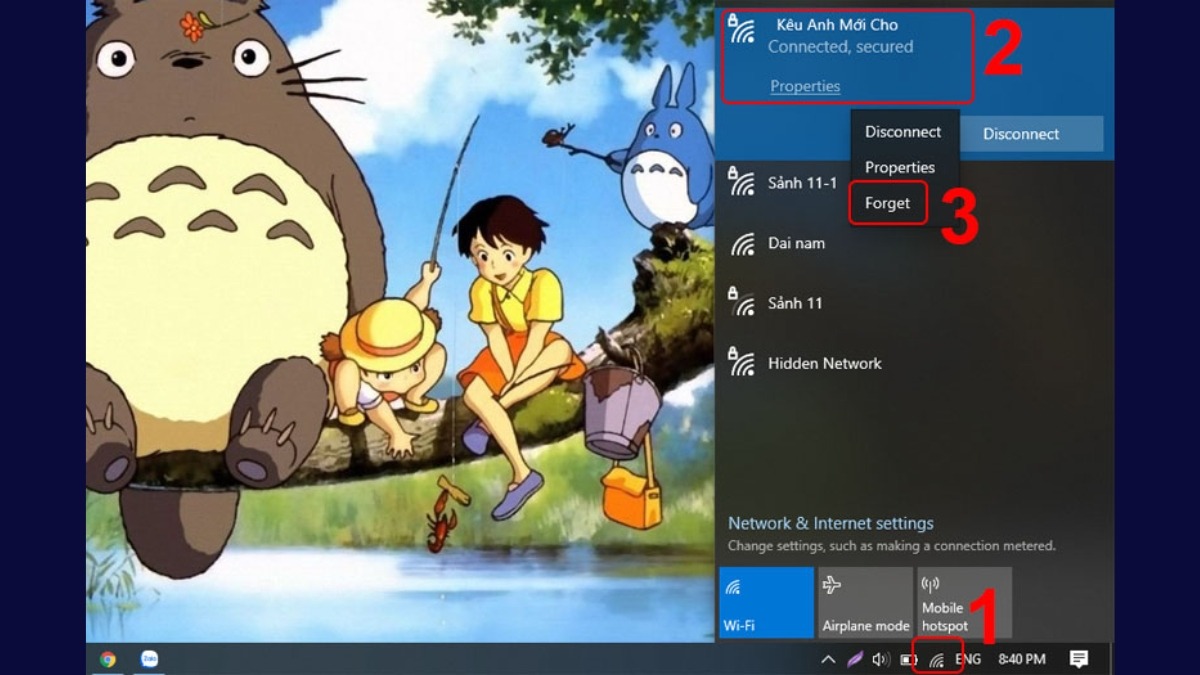Open Network & Internet settings link
Viewport: 1200px width, 675px height.
coord(831,523)
